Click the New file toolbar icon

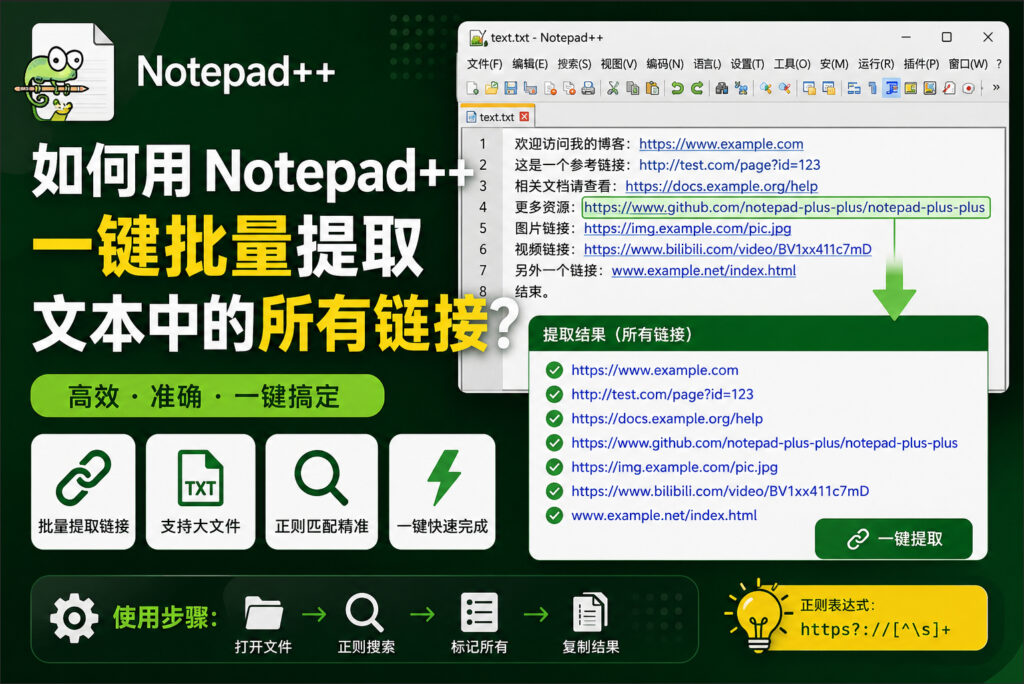[473, 88]
